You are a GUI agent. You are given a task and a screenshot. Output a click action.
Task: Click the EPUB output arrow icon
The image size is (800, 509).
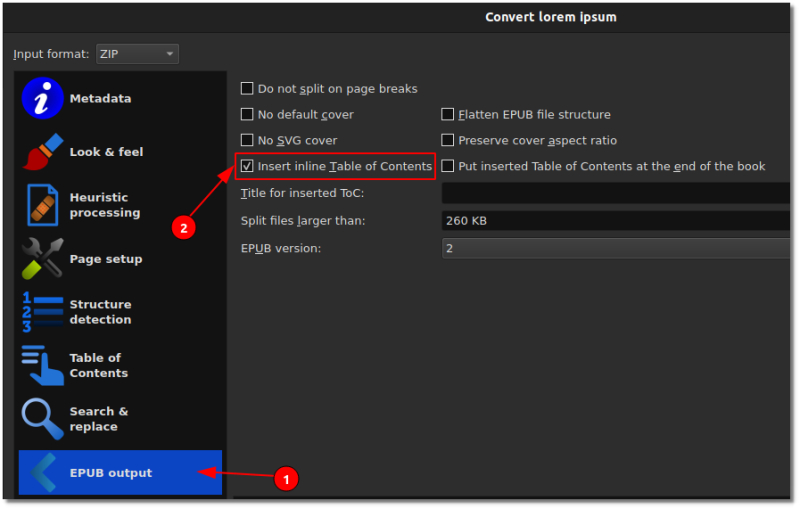[x=42, y=473]
